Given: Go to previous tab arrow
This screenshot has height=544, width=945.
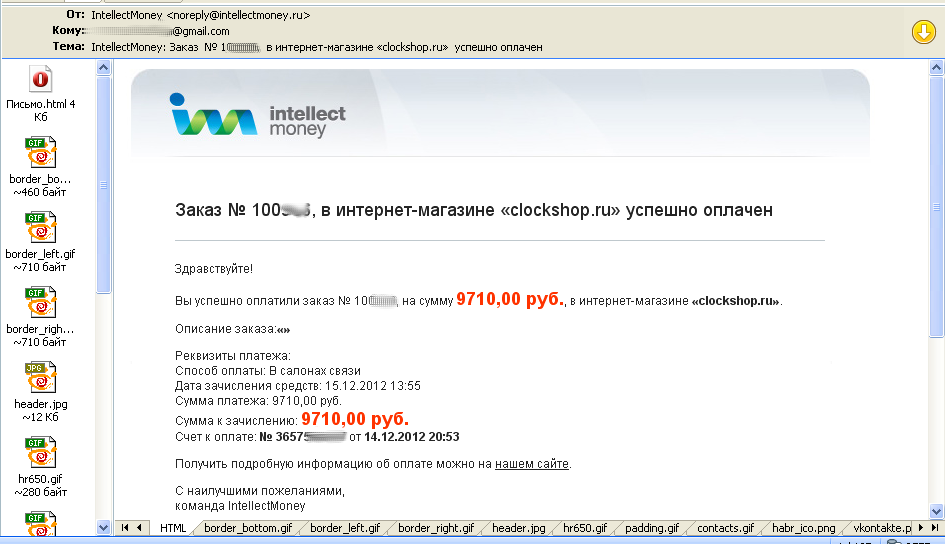Looking at the screenshot, I should coord(139,528).
